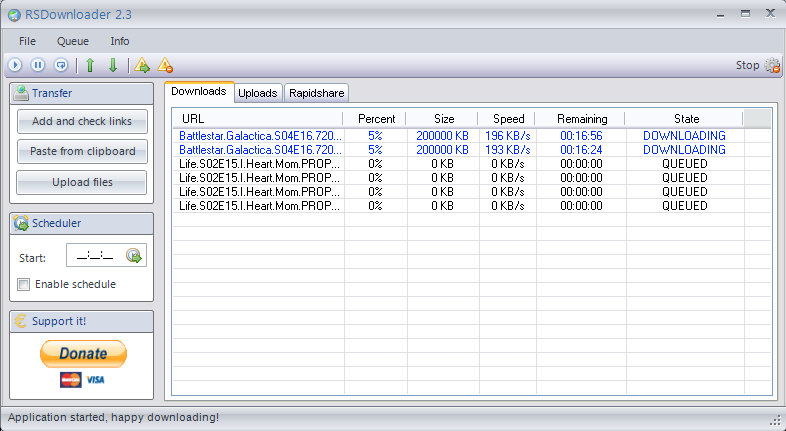Click the euro icon beside Support it!
The width and height of the screenshot is (786, 431).
[21, 321]
